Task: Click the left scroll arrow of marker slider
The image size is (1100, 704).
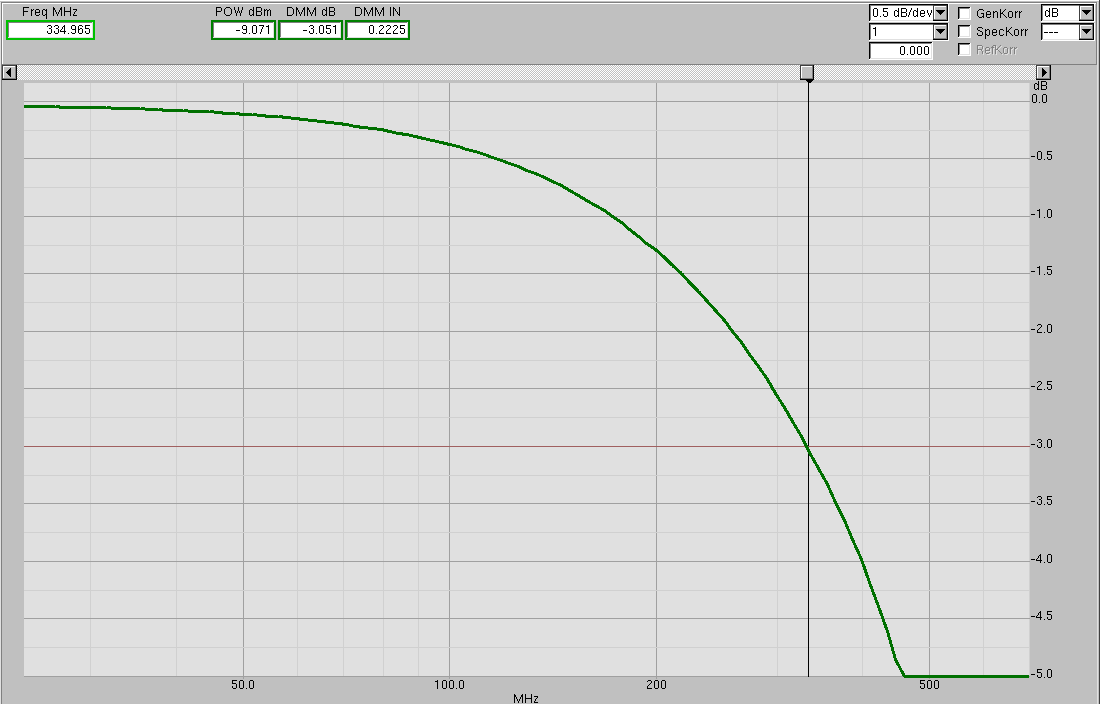Action: coord(9,72)
